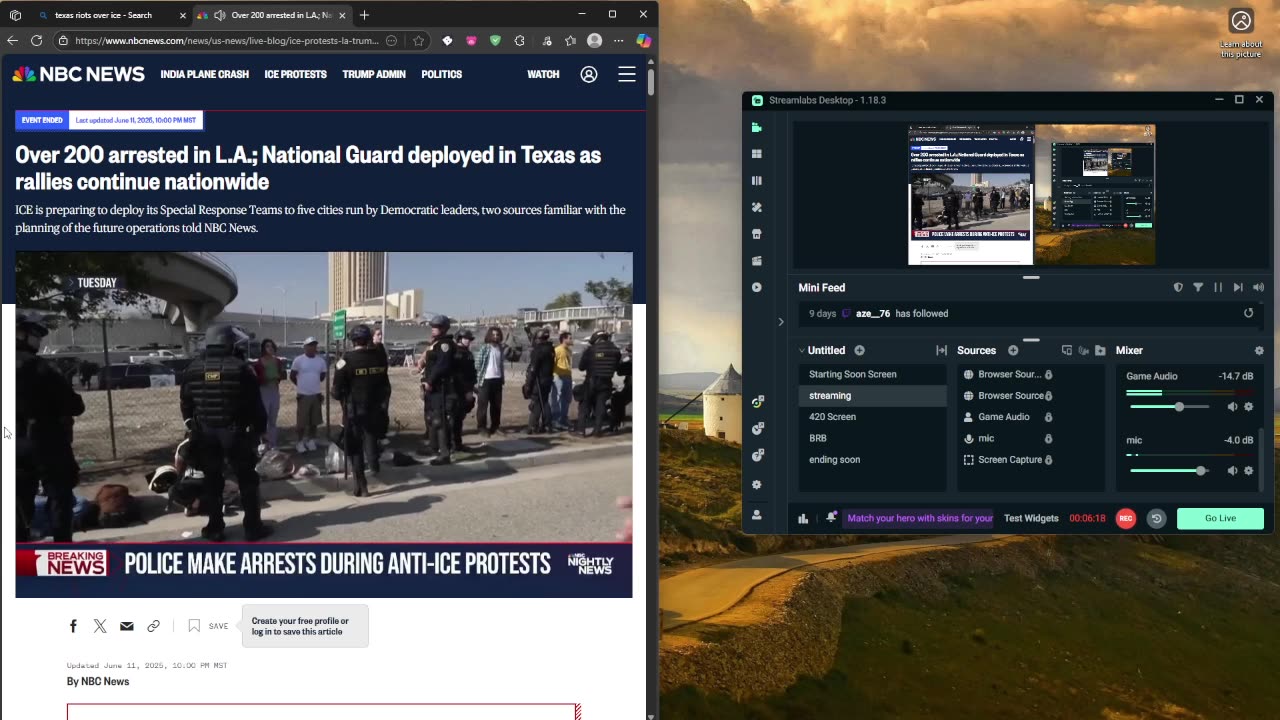Viewport: 1280px width, 720px height.
Task: Open the Layout Editor icon in the Streamlabs sidebar
Action: click(x=757, y=181)
